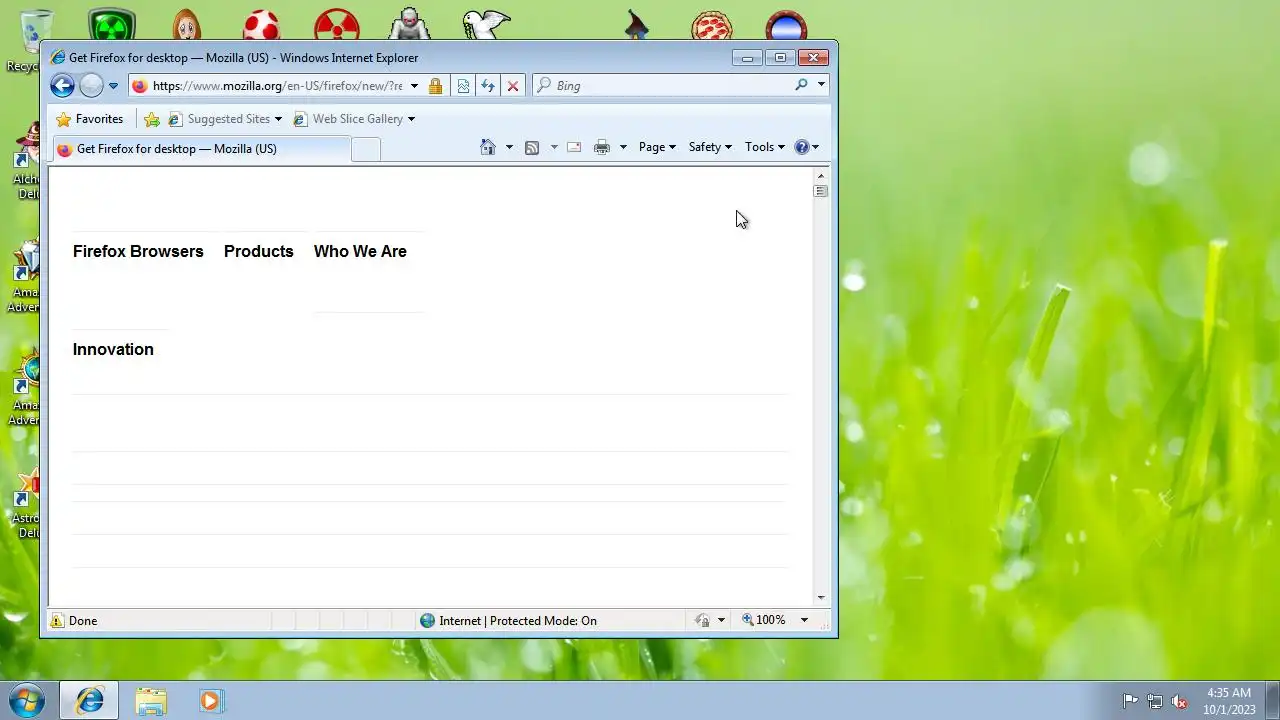Image resolution: width=1280 pixels, height=720 pixels.
Task: Go back using the browser Back arrow
Action: pos(62,86)
